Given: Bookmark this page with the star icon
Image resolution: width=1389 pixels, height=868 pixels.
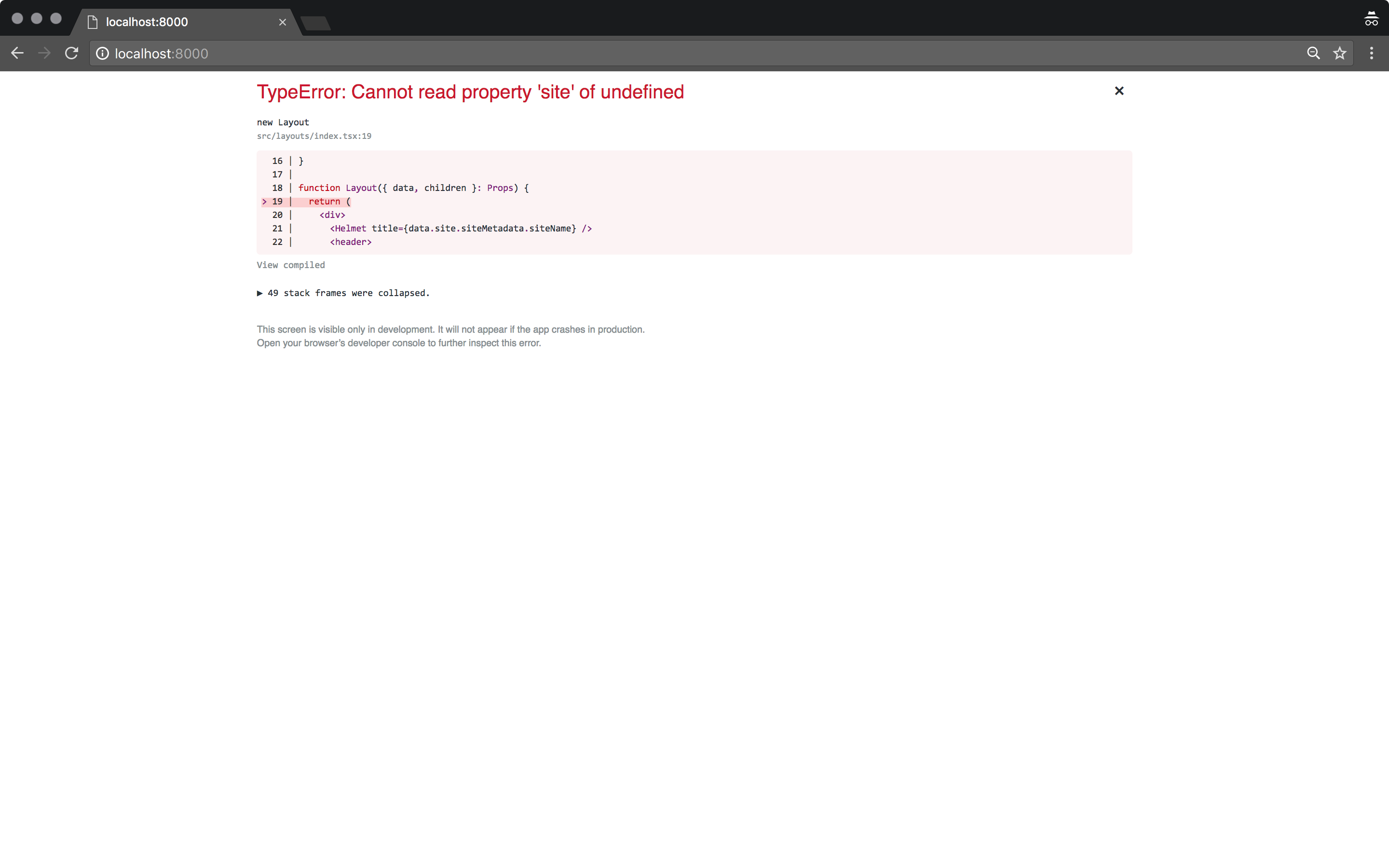Looking at the screenshot, I should 1340,53.
